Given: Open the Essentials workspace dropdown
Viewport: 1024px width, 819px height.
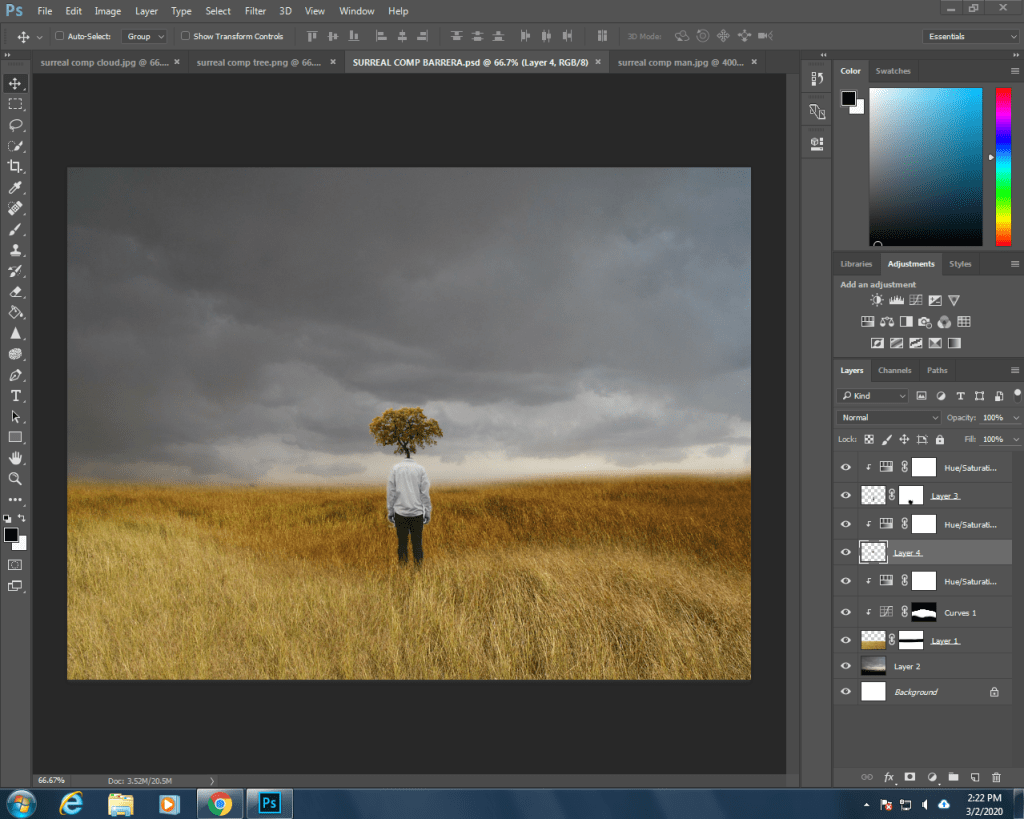Looking at the screenshot, I should pos(971,36).
